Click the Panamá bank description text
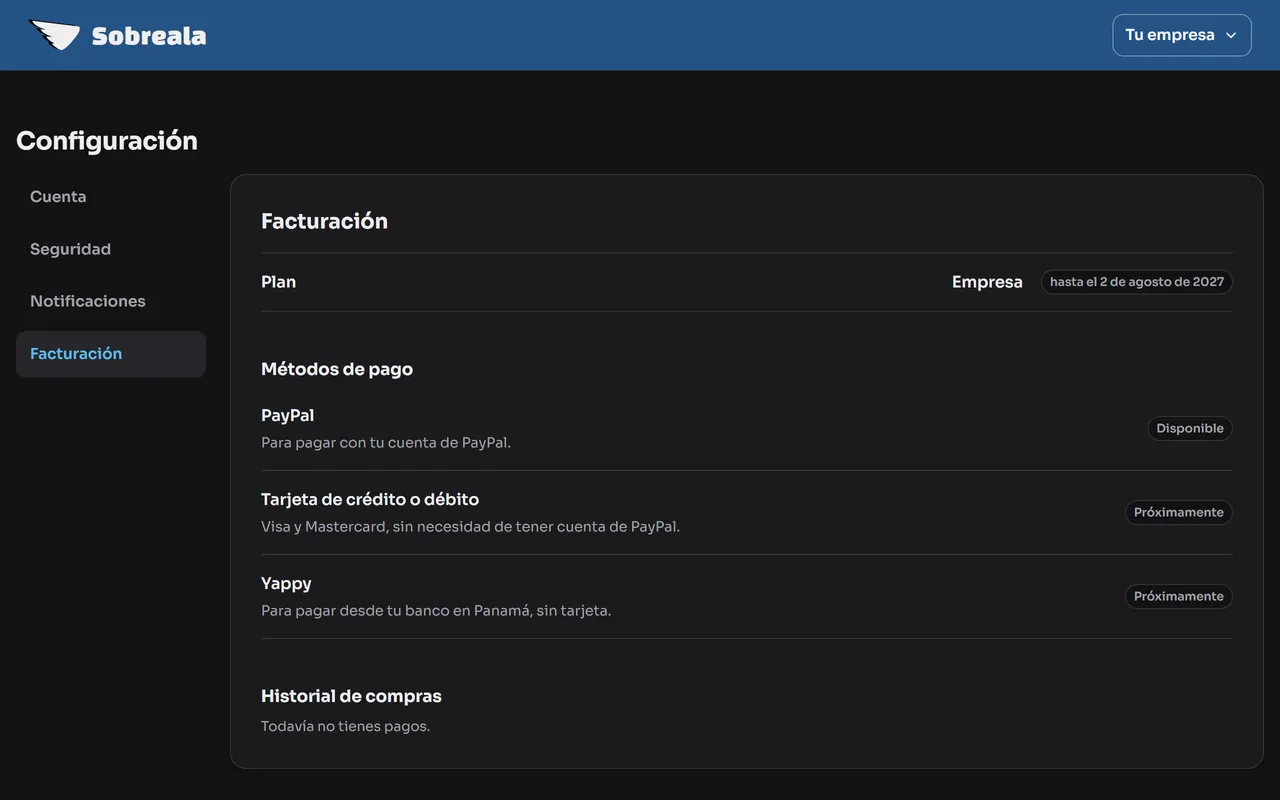Viewport: 1280px width, 800px height. (x=436, y=610)
